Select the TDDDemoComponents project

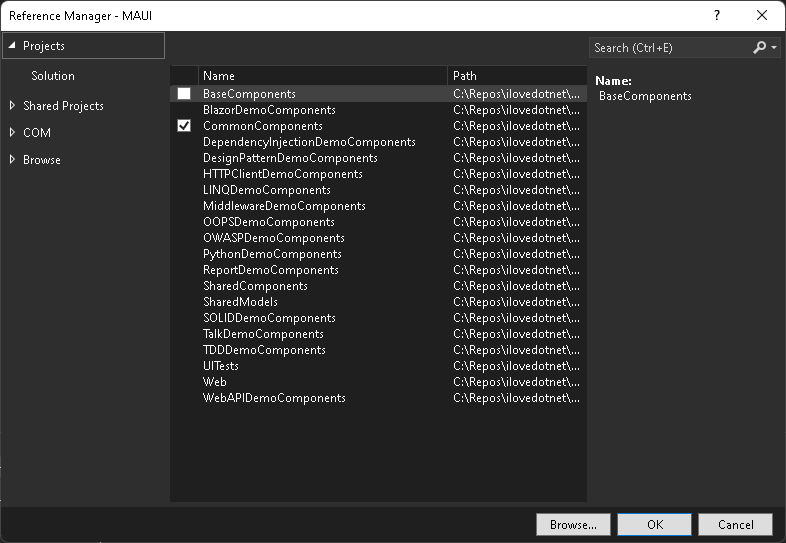click(x=264, y=350)
